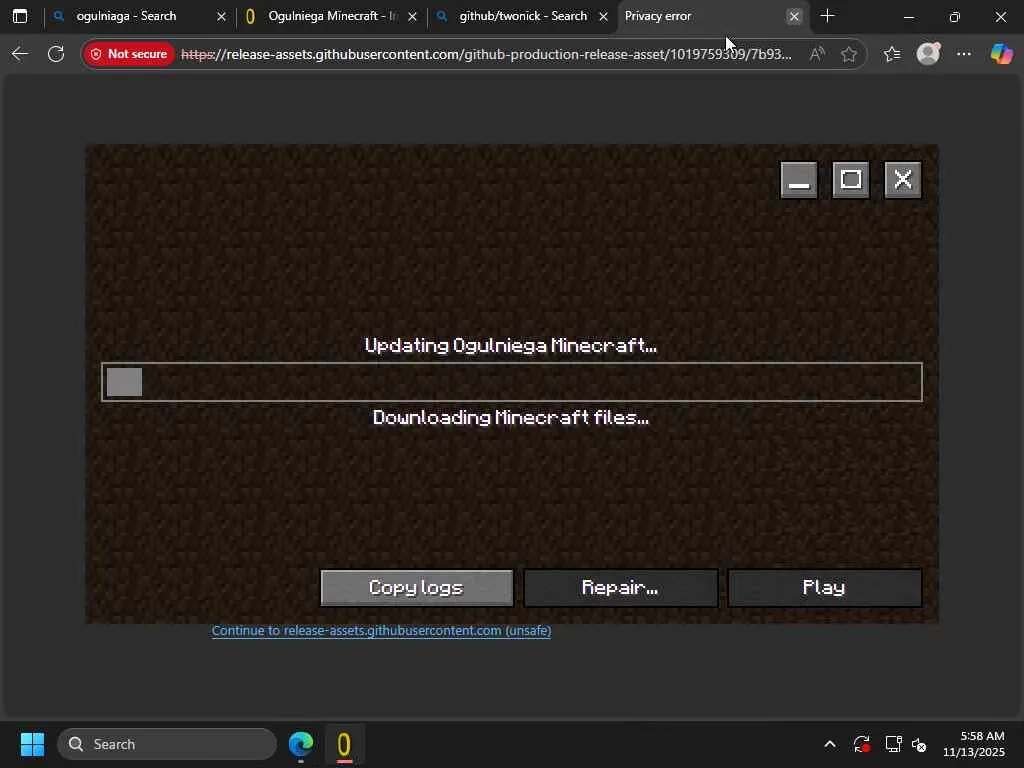Maximize the Ogulniega launcher window
This screenshot has height=768, width=1024.
851,180
